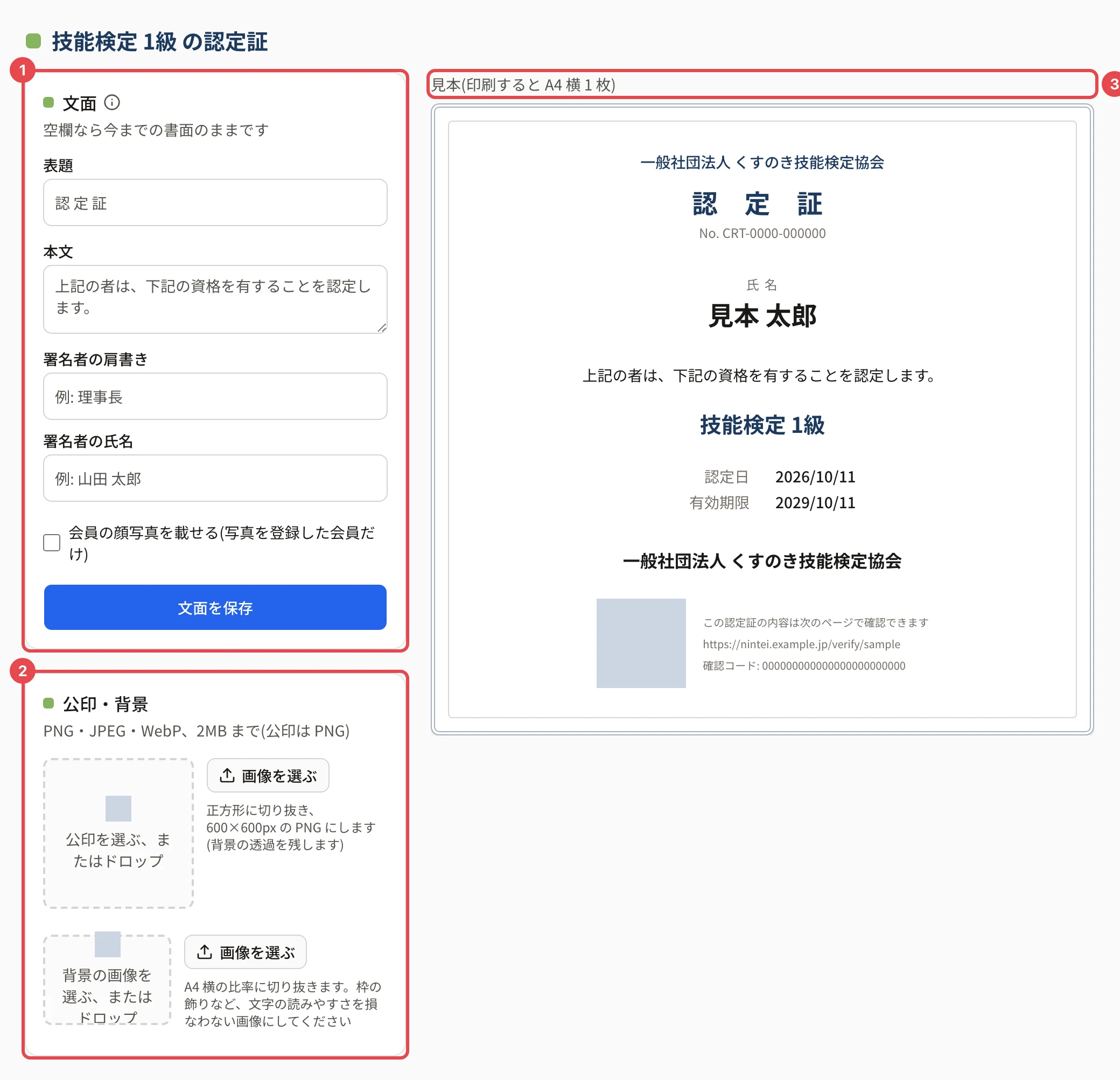Click the 確認コード text in preview

click(x=804, y=667)
